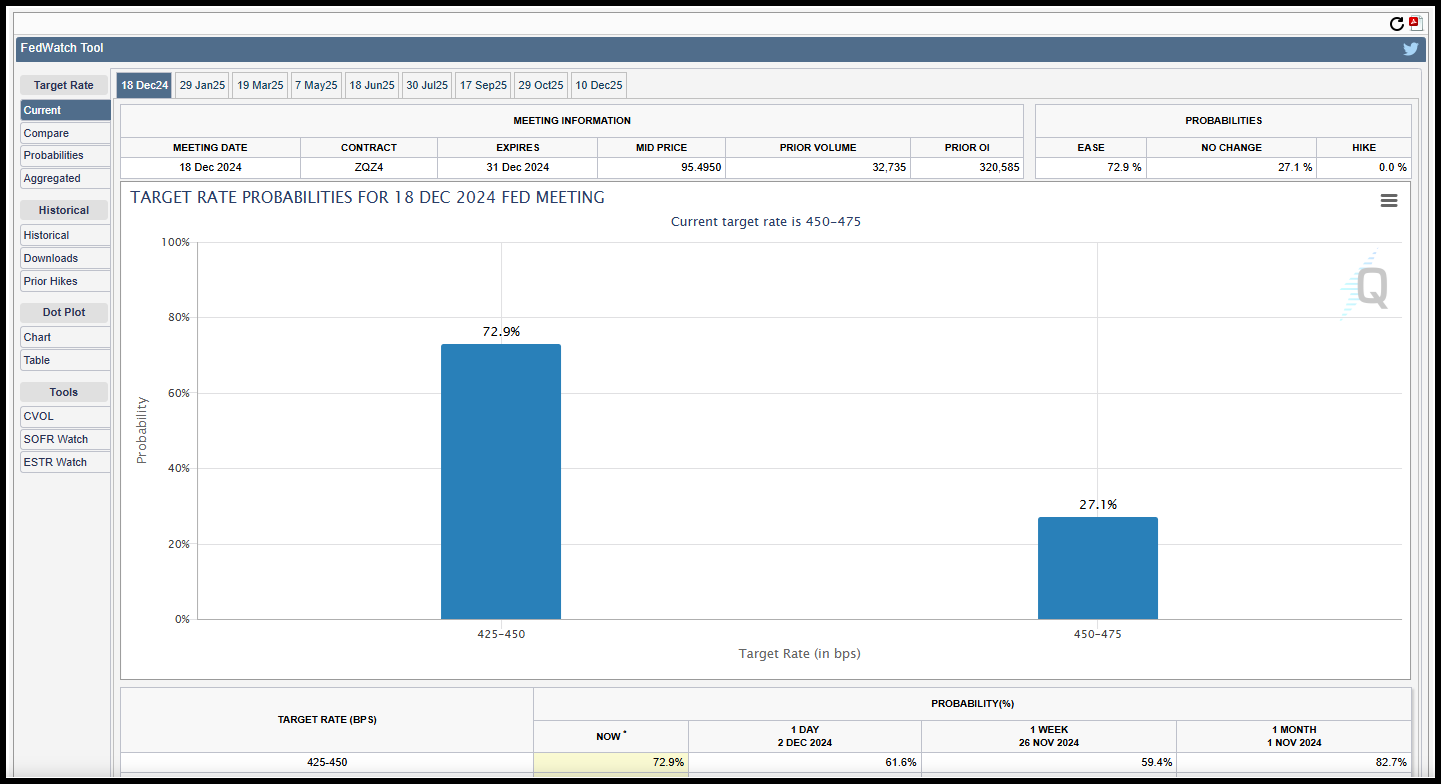The height and width of the screenshot is (784, 1441).
Task: Open the SOFR Watch tool
Action: point(65,439)
